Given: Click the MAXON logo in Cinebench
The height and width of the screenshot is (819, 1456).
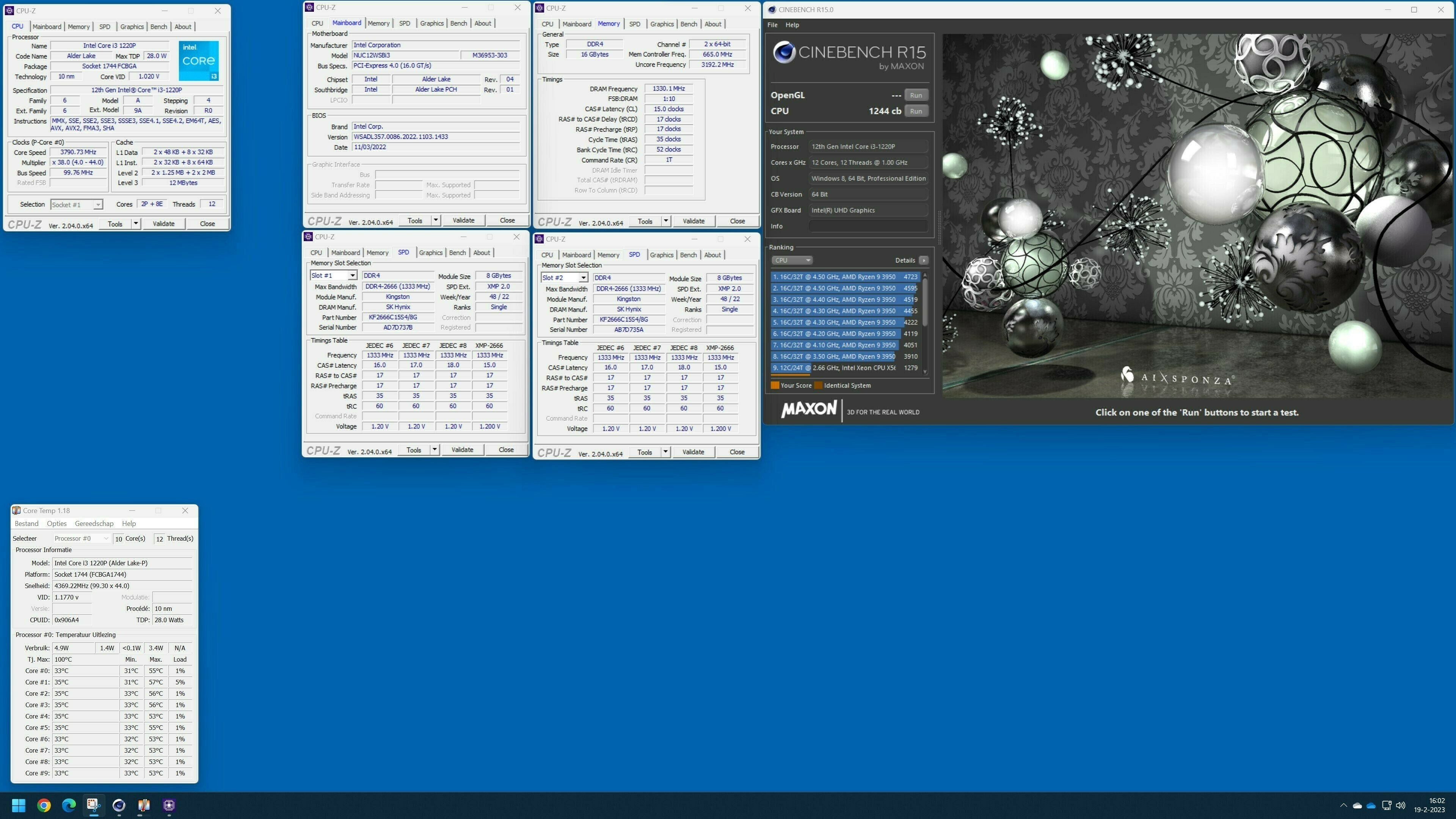Looking at the screenshot, I should 808,409.
